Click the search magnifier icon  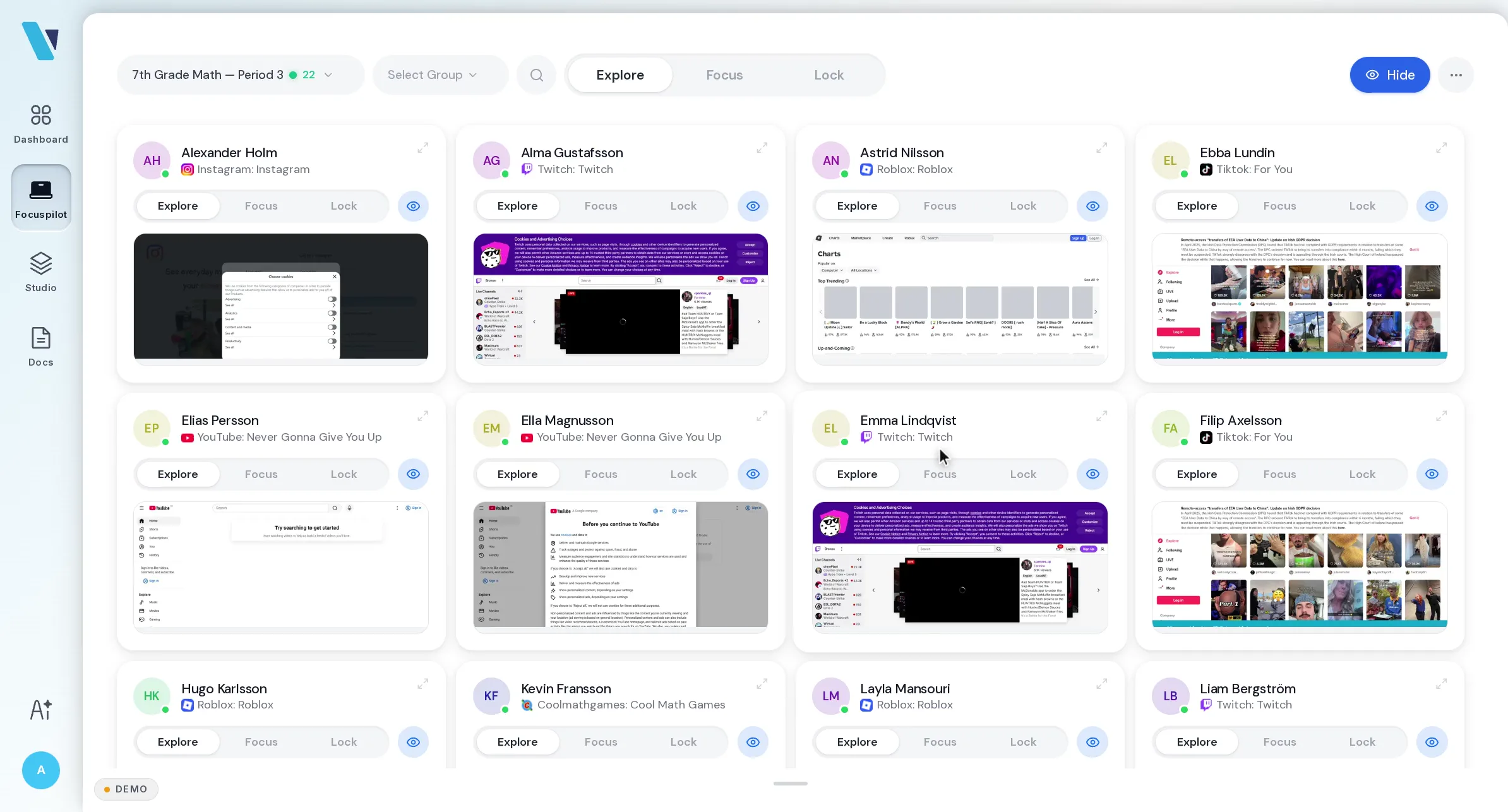(537, 75)
